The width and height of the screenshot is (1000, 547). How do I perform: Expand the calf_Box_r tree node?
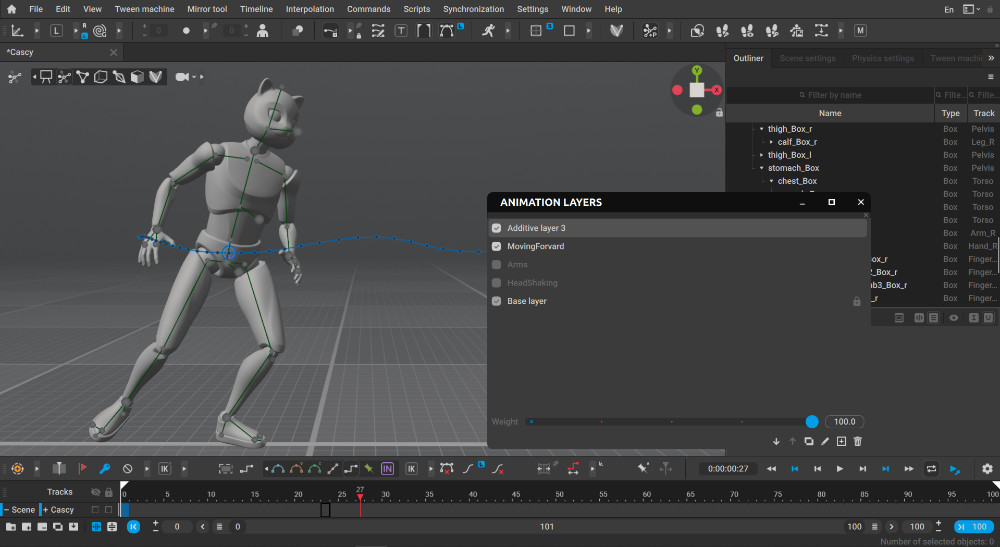[x=771, y=142]
